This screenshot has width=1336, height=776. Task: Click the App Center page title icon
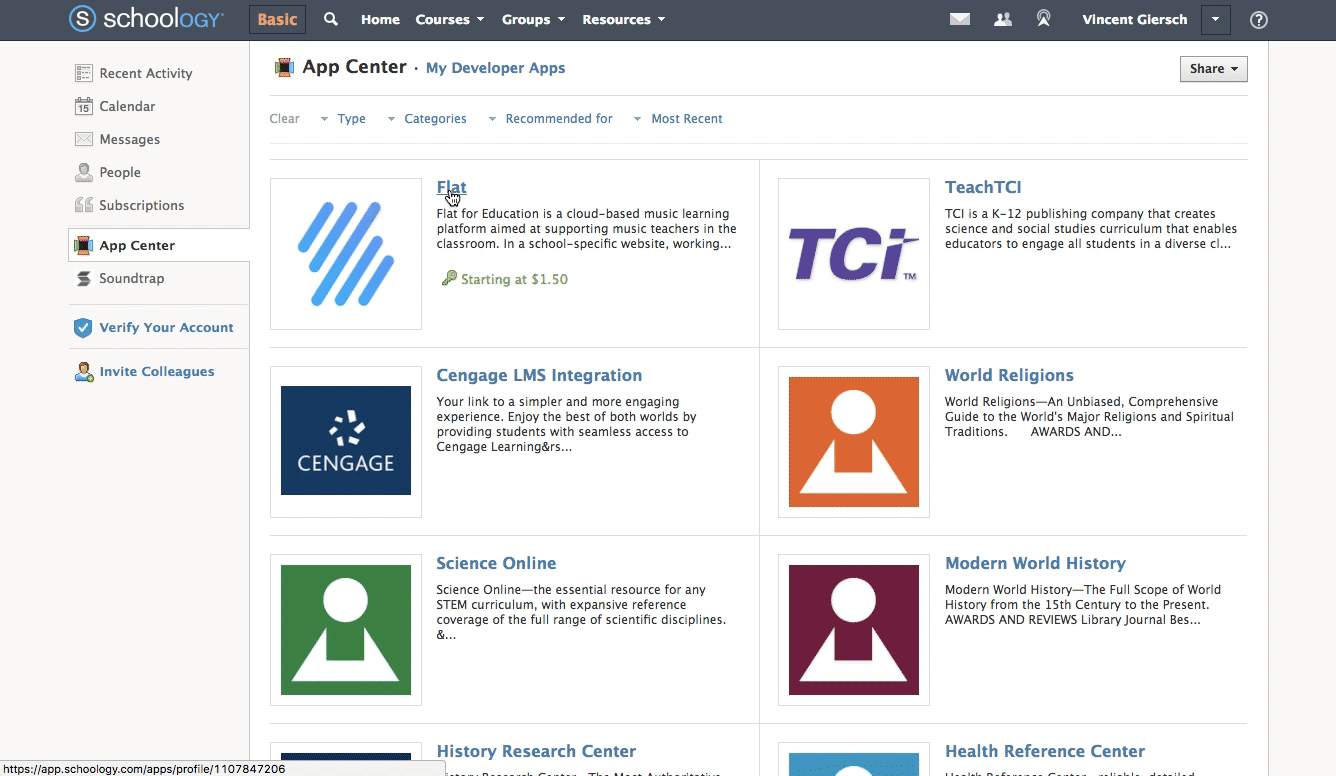pos(285,68)
